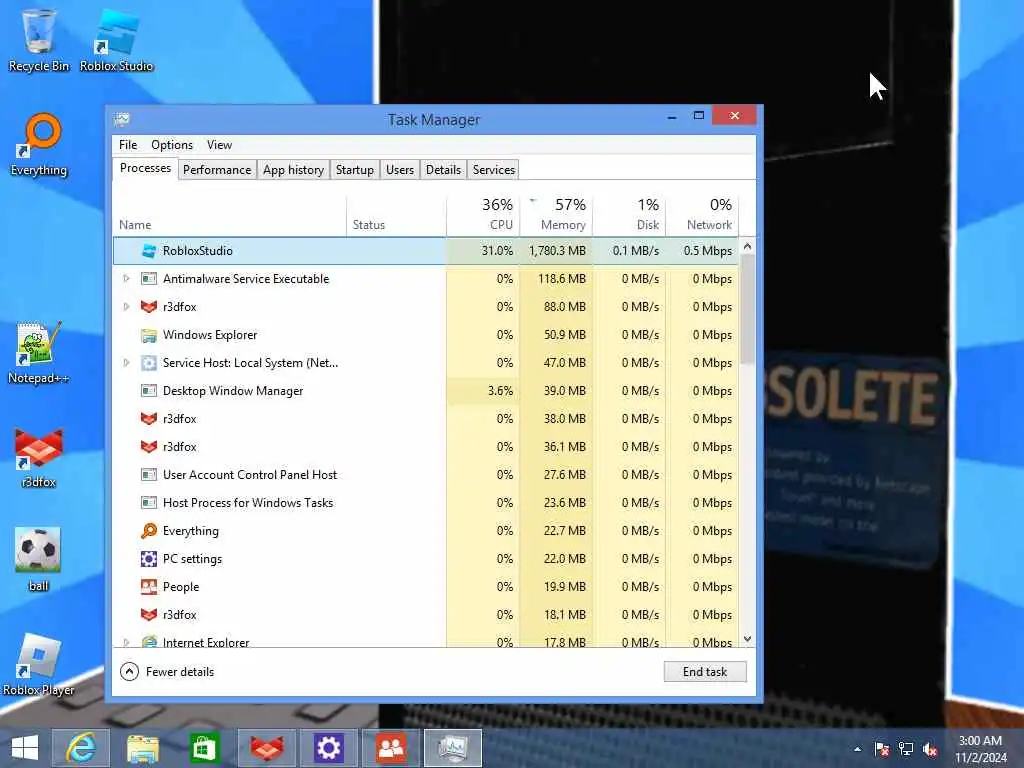Screen dimensions: 1024x768
Task: Open the People app on taskbar
Action: [x=391, y=748]
